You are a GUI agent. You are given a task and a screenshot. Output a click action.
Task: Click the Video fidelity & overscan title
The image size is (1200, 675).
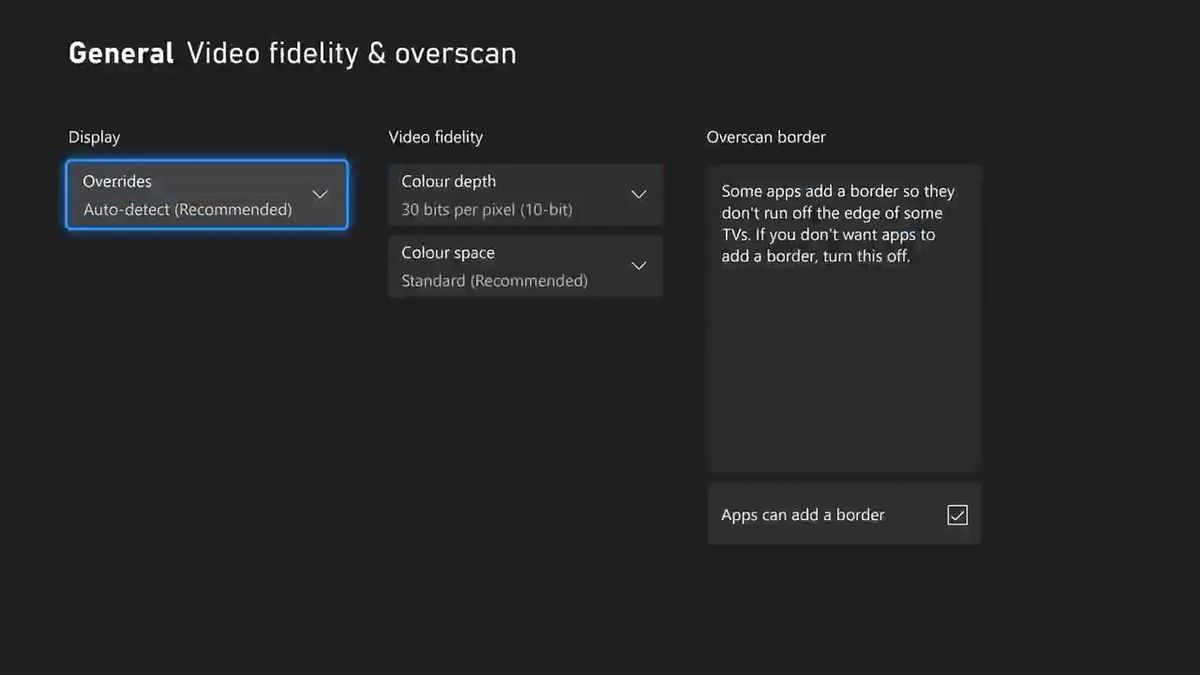point(350,53)
